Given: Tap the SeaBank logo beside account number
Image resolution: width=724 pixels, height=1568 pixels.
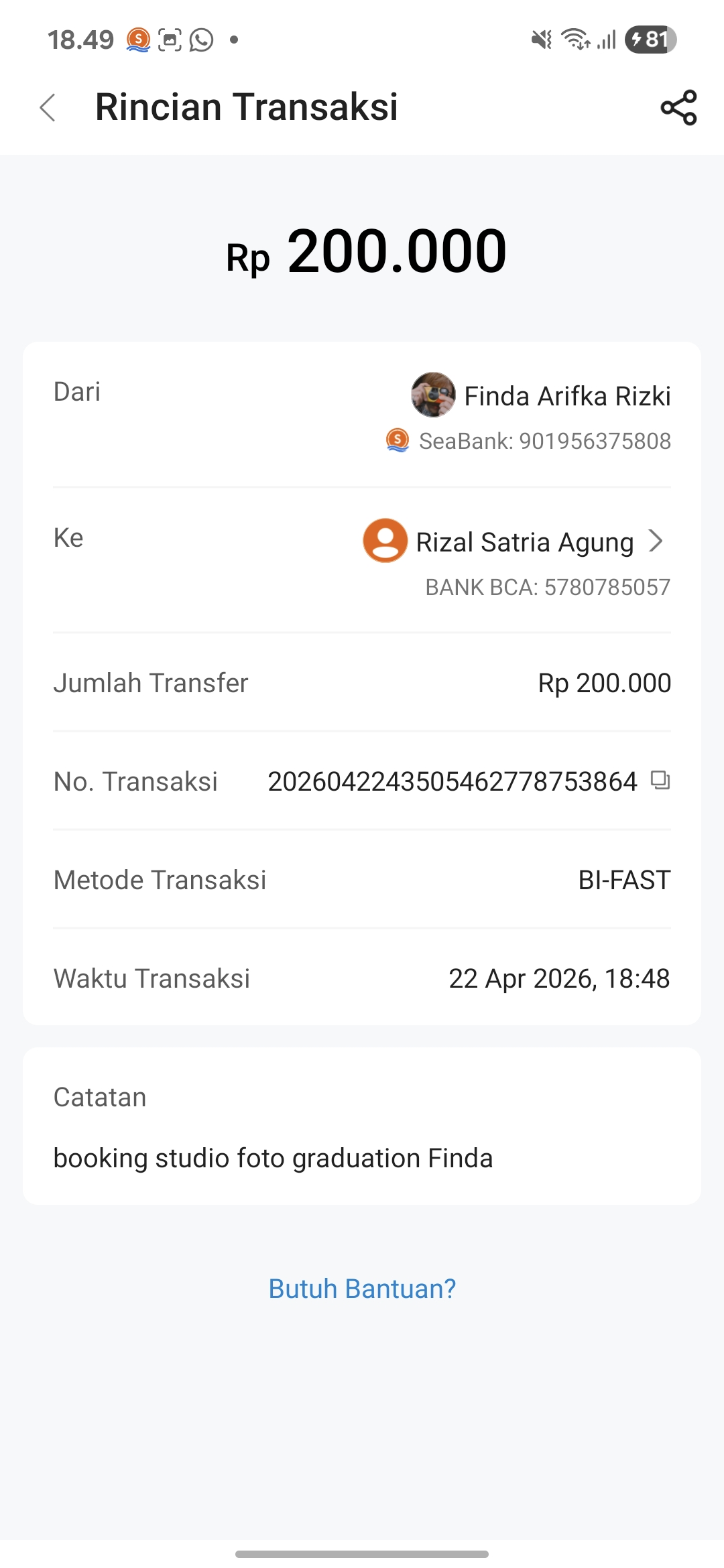Looking at the screenshot, I should pyautogui.click(x=398, y=440).
